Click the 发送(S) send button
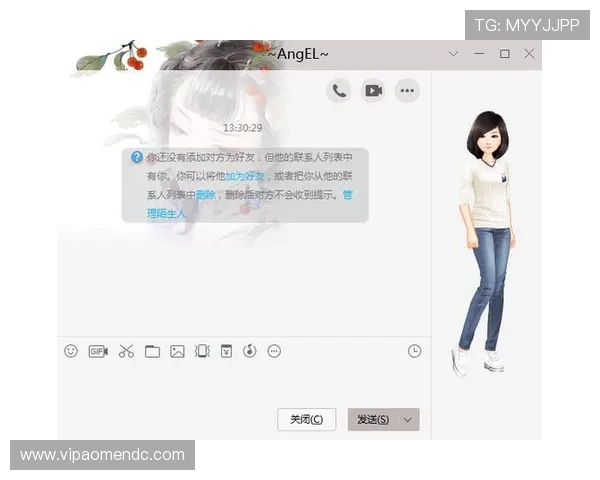 [x=373, y=420]
